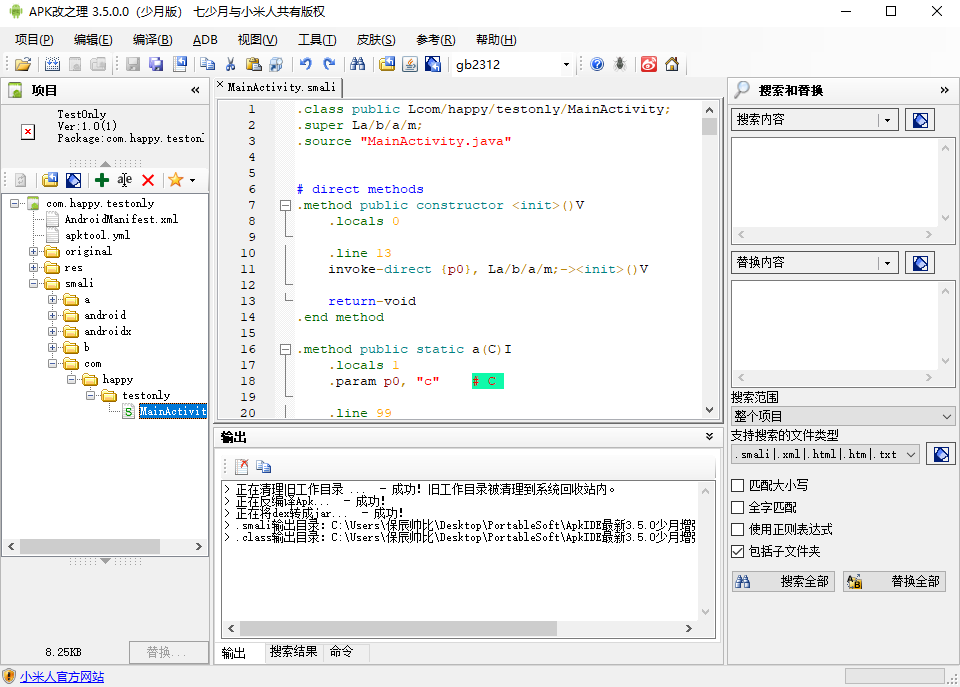This screenshot has height=687, width=960.
Task: Click the undo arrow in the toolbar
Action: pyautogui.click(x=306, y=65)
